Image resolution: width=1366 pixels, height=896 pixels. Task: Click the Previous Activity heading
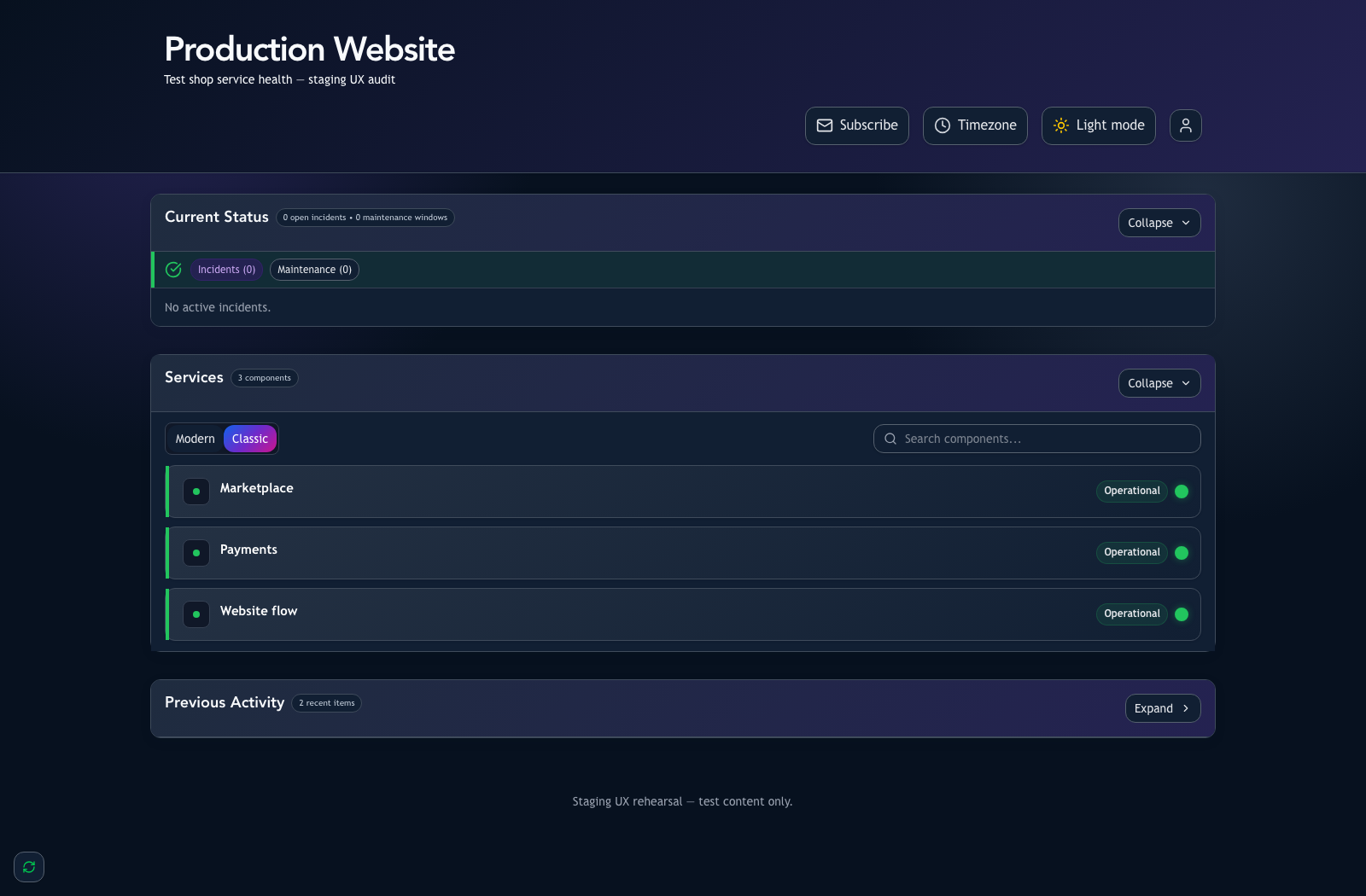point(225,702)
